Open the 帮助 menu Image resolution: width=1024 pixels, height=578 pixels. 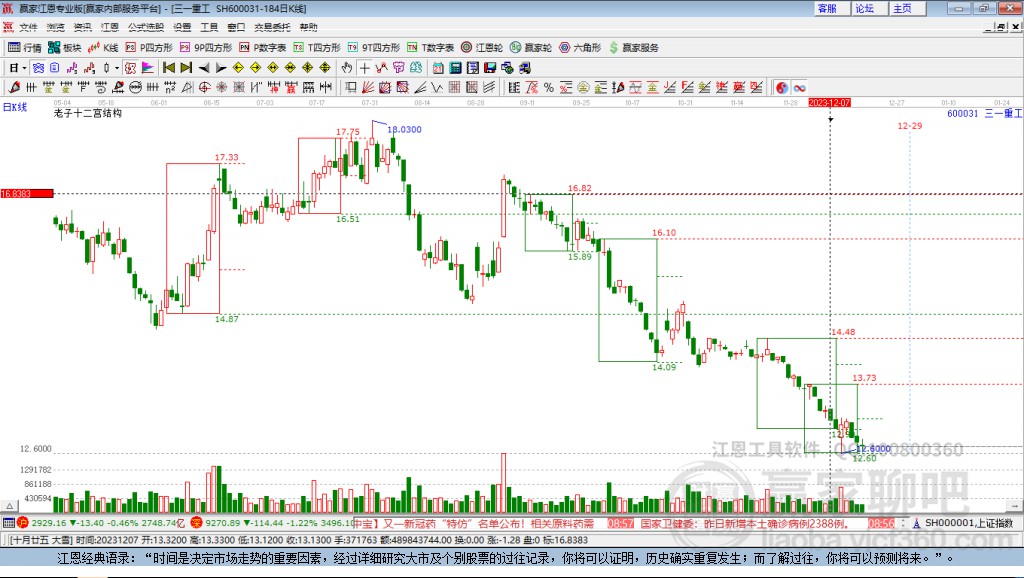coord(308,27)
